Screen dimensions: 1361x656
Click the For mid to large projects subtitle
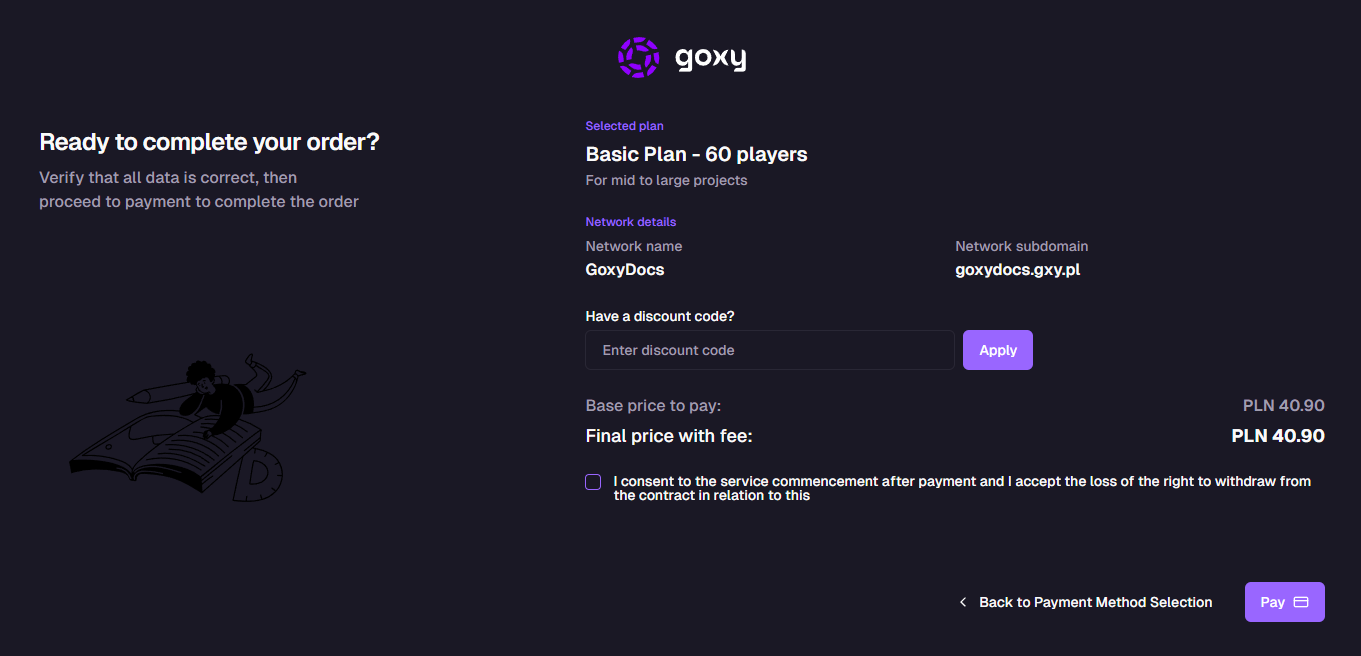coord(666,180)
